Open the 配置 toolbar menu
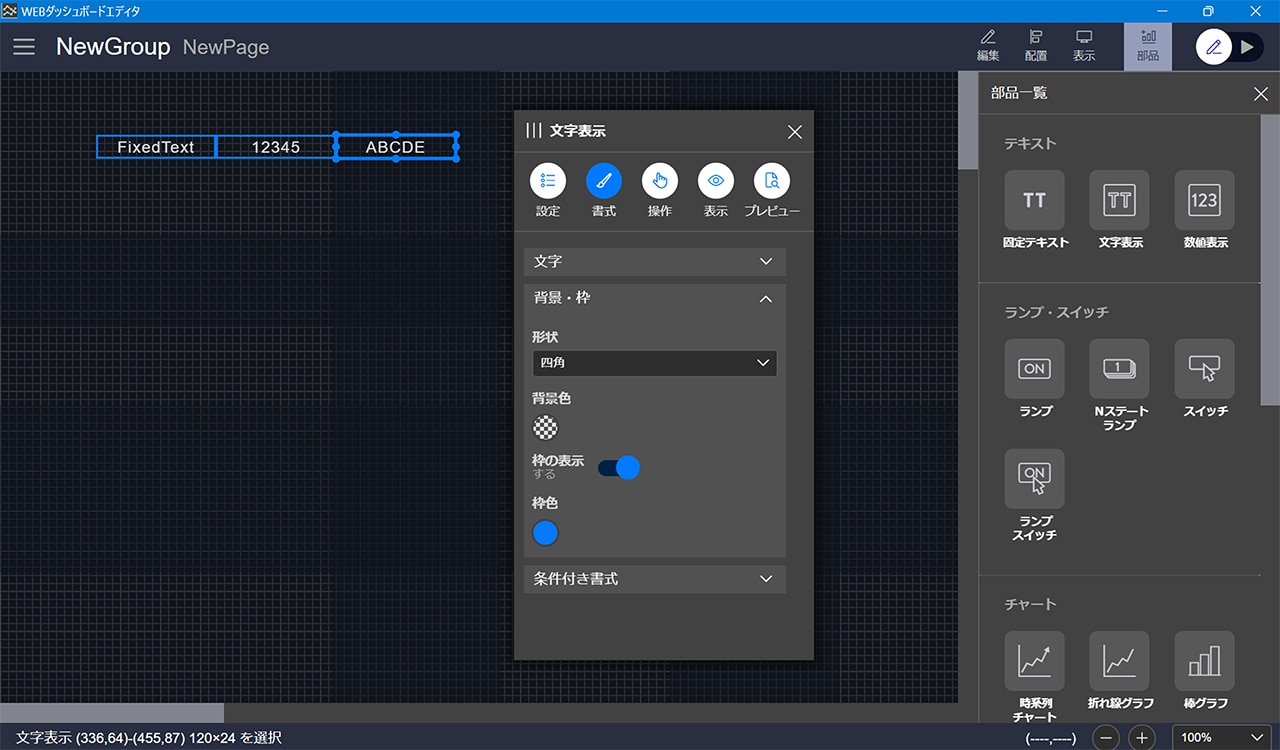Viewport: 1280px width, 750px height. point(1036,46)
